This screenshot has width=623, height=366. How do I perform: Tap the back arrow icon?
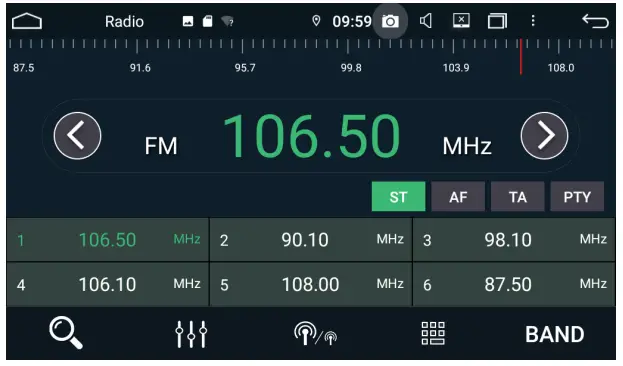pyautogui.click(x=595, y=21)
